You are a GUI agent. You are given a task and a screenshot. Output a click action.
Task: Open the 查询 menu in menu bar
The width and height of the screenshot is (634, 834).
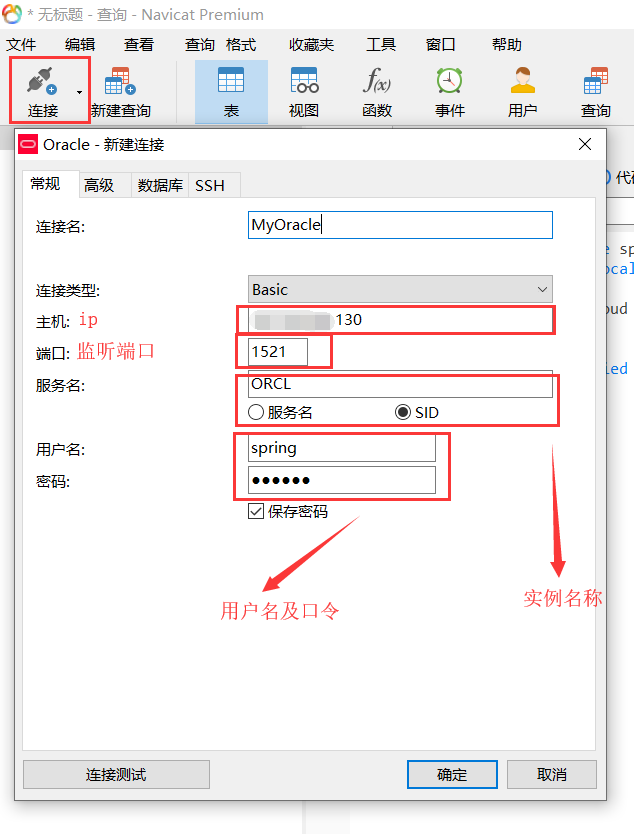coord(199,45)
